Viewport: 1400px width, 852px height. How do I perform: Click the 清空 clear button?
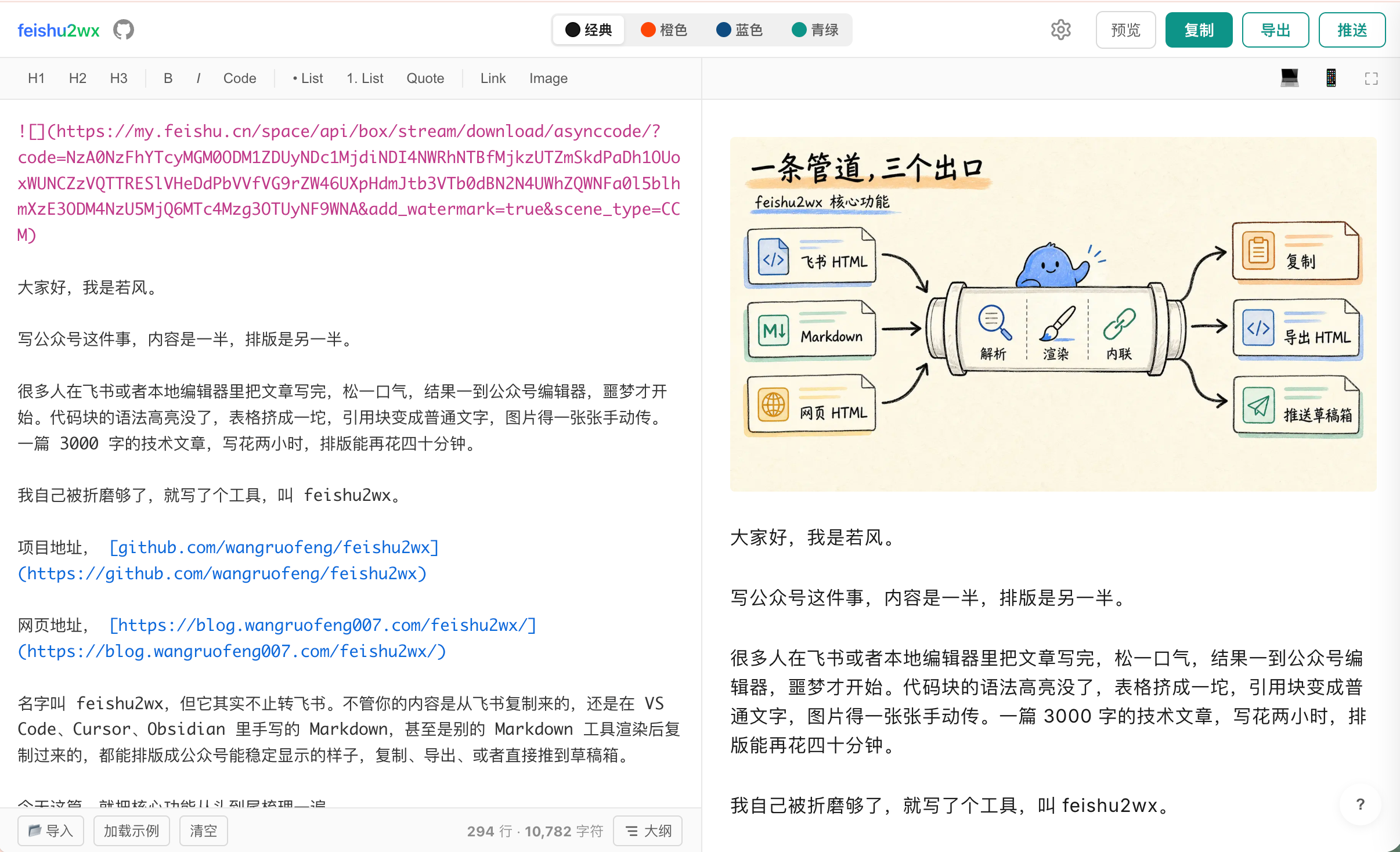(x=203, y=831)
